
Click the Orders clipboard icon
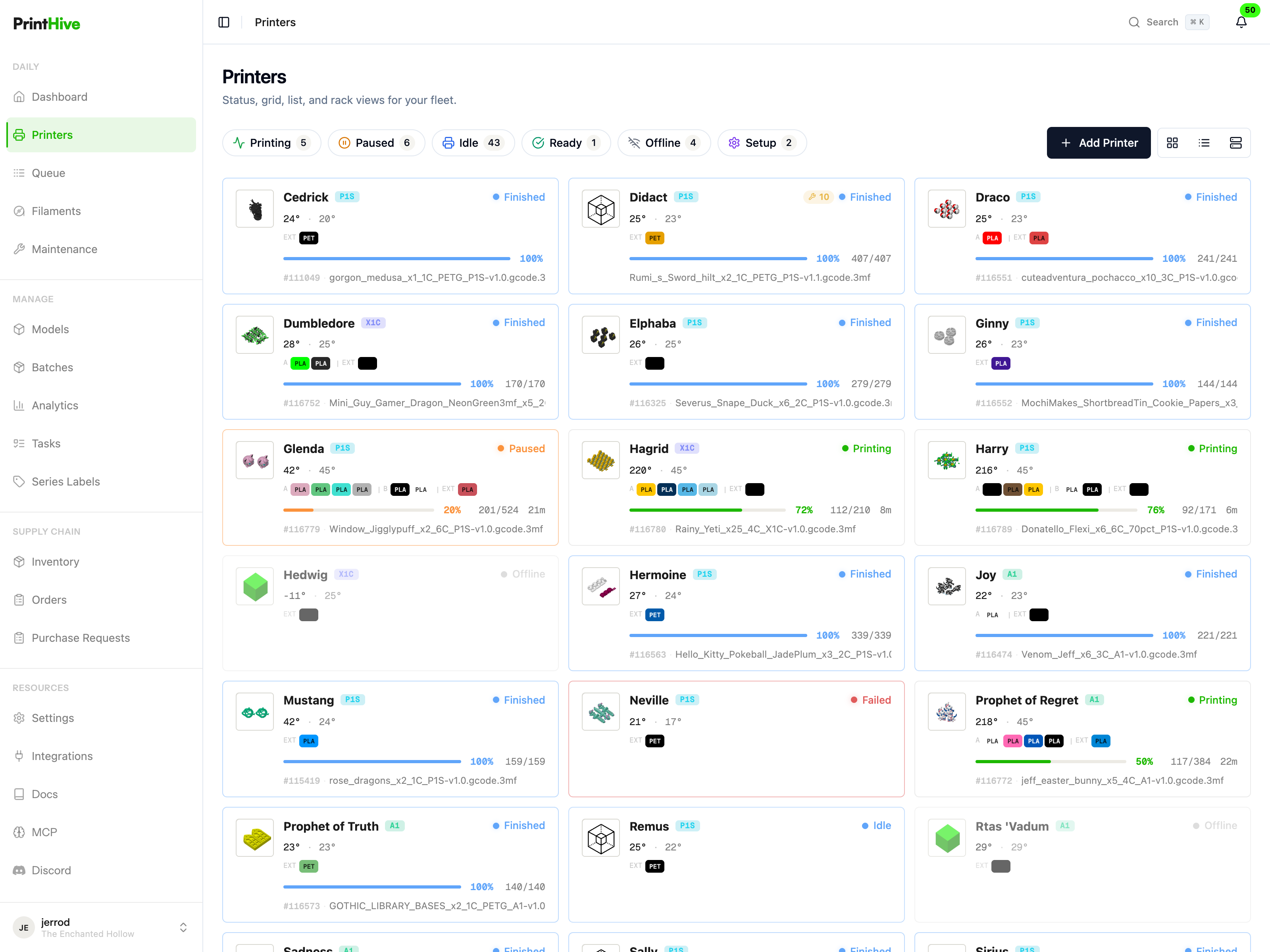(19, 600)
